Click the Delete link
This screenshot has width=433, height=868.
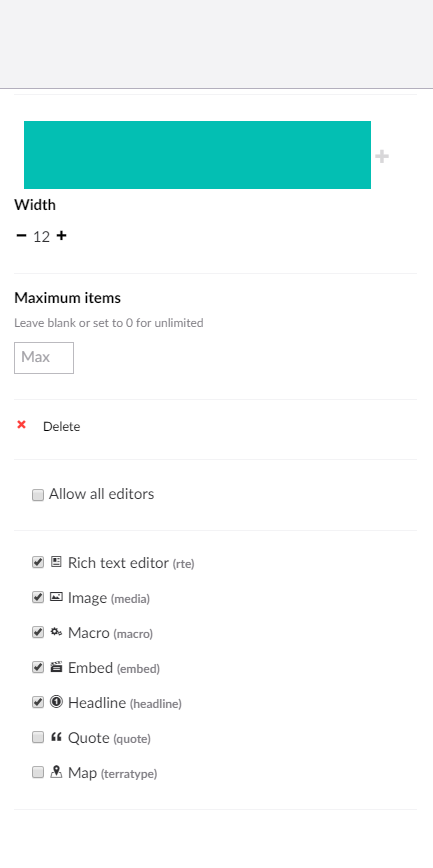pos(61,426)
